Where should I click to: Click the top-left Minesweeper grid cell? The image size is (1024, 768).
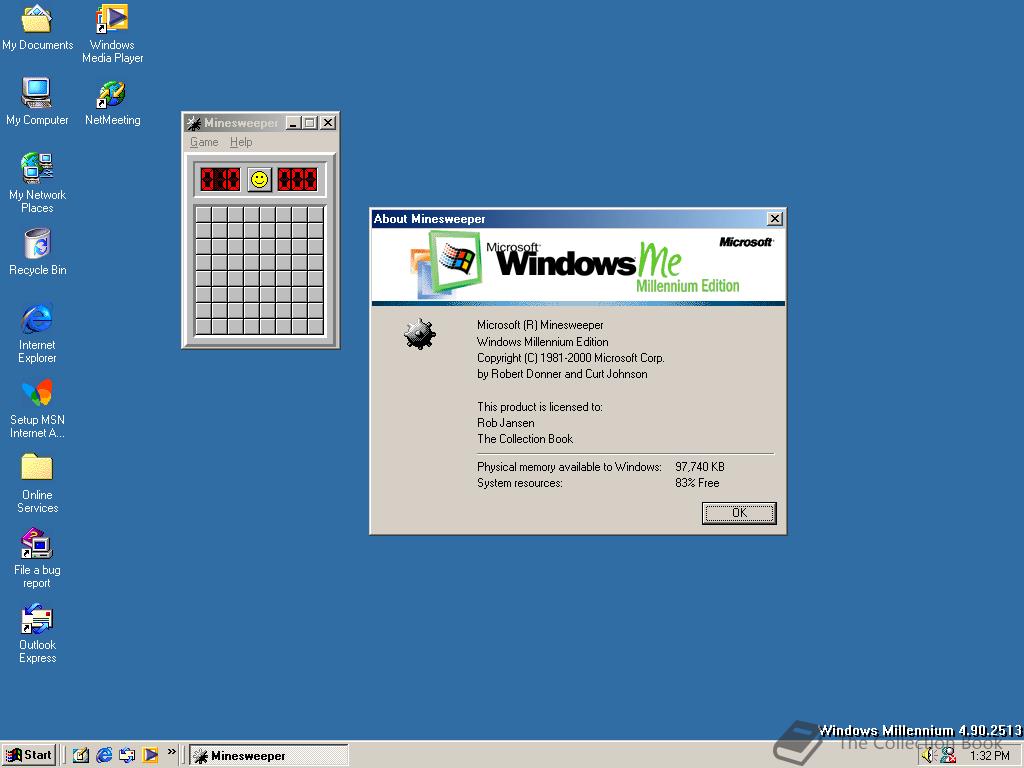pos(203,214)
